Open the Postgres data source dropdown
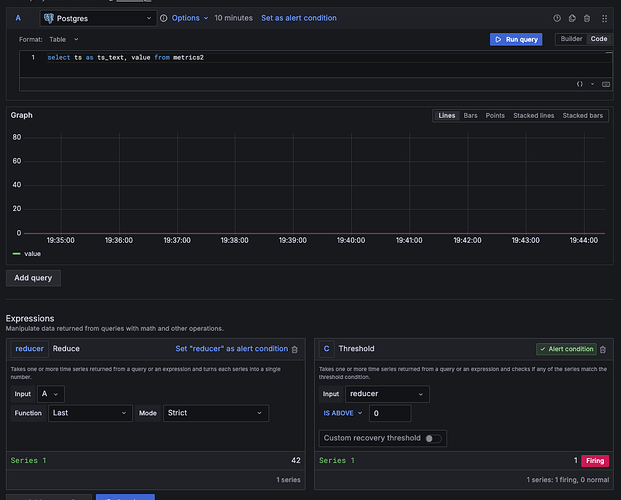Screen dimensions: 621x500 pyautogui.click(x=98, y=18)
